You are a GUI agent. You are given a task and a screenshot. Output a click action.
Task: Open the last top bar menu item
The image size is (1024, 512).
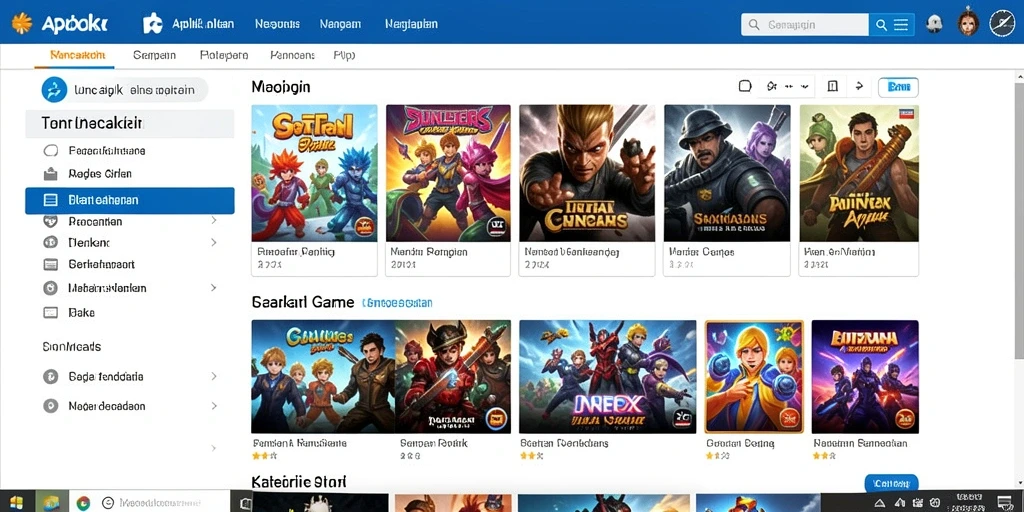click(x=411, y=24)
